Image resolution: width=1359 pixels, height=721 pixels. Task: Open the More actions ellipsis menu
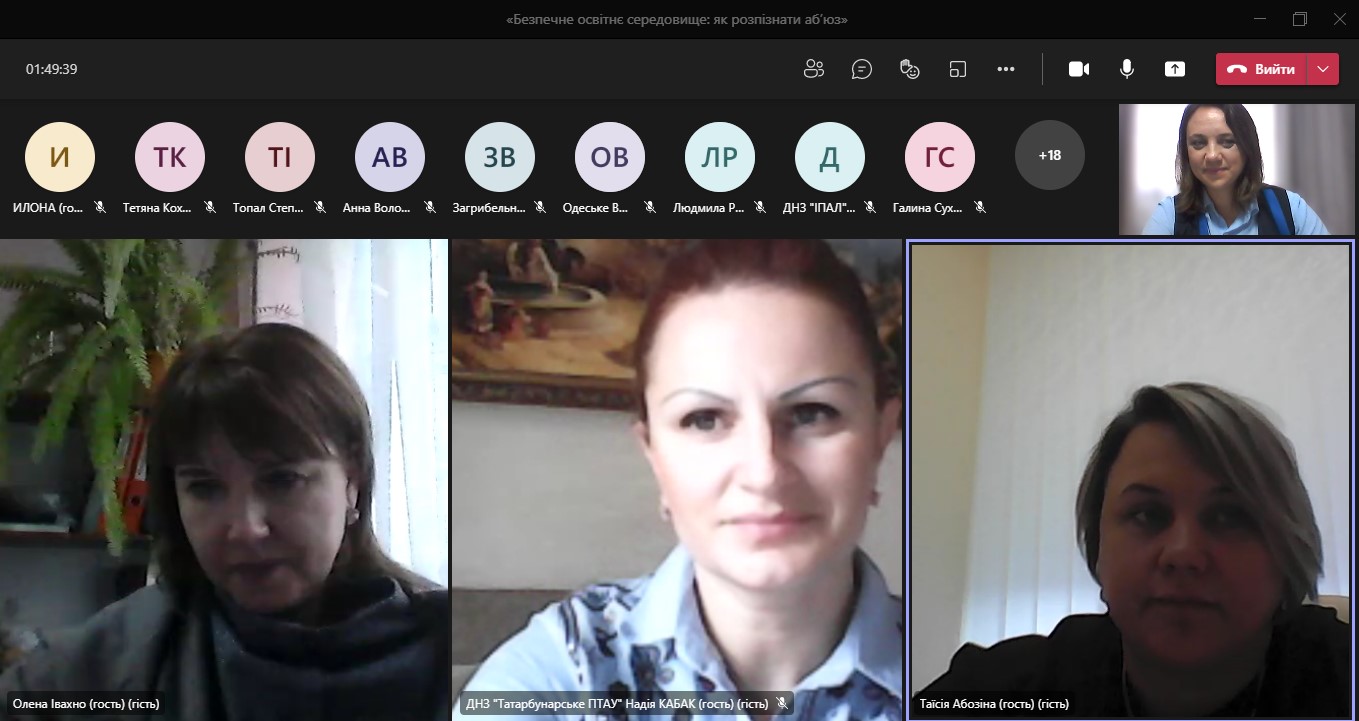(x=1006, y=69)
